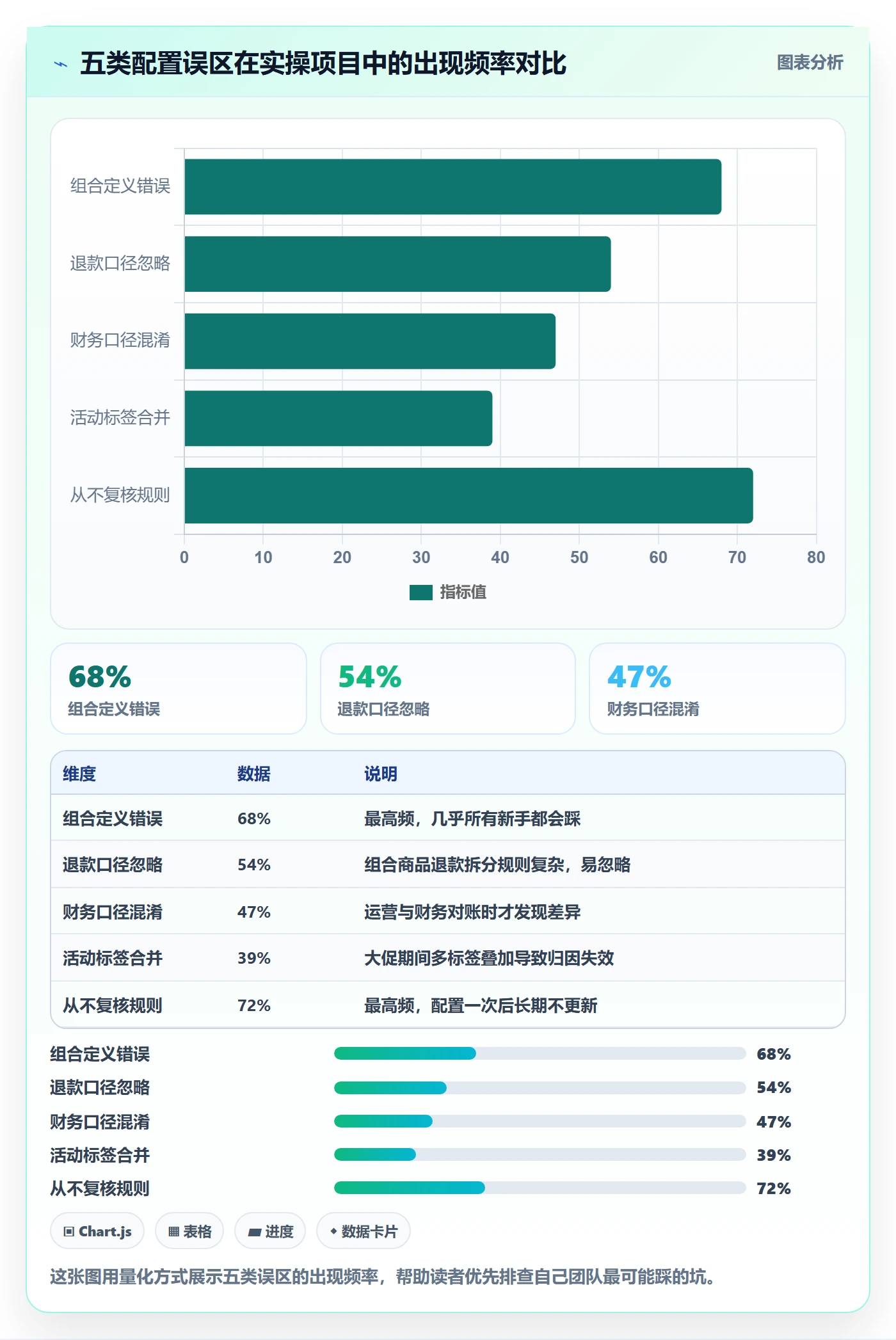This screenshot has width=896, height=1340.
Task: Click the 说明 table column header
Action: click(x=381, y=774)
